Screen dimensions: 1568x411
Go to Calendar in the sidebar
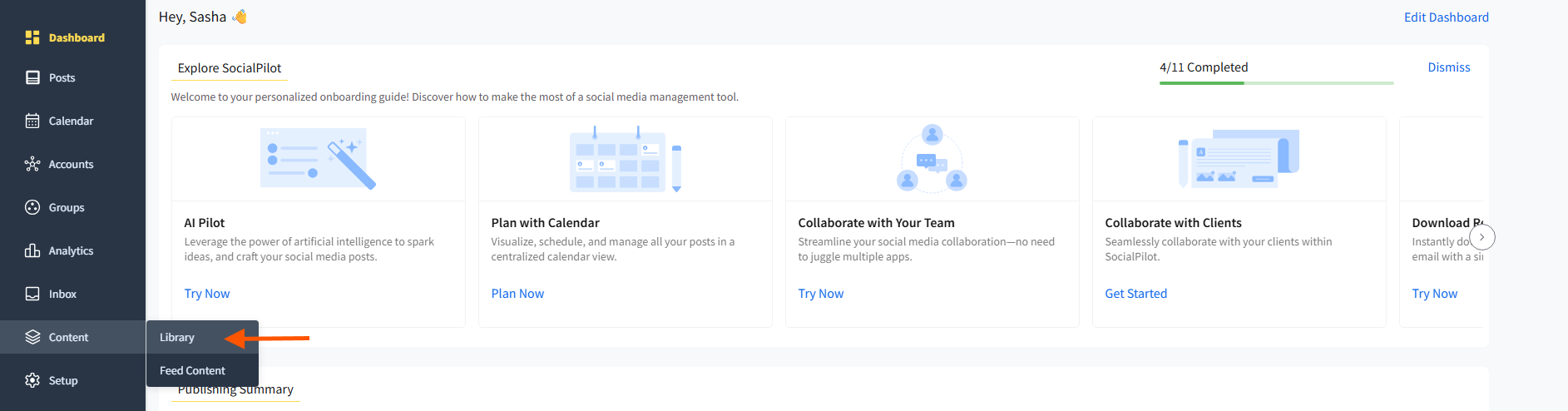click(x=71, y=121)
